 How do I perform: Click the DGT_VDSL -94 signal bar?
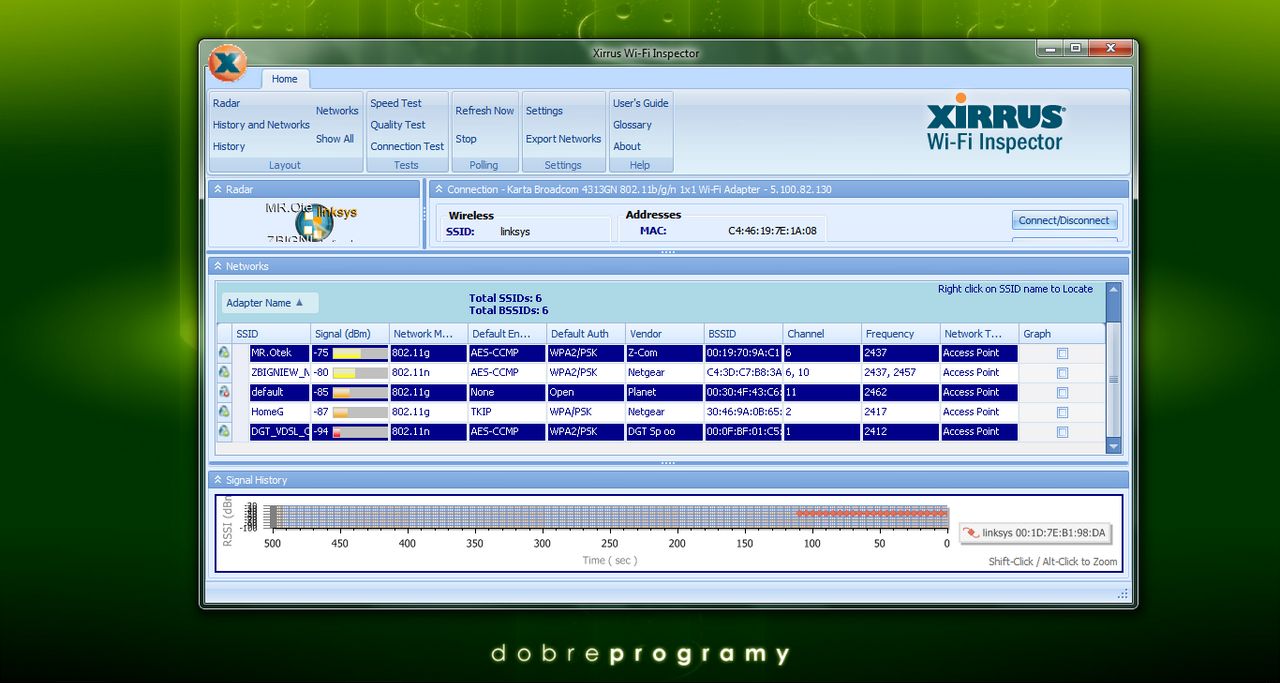360,432
